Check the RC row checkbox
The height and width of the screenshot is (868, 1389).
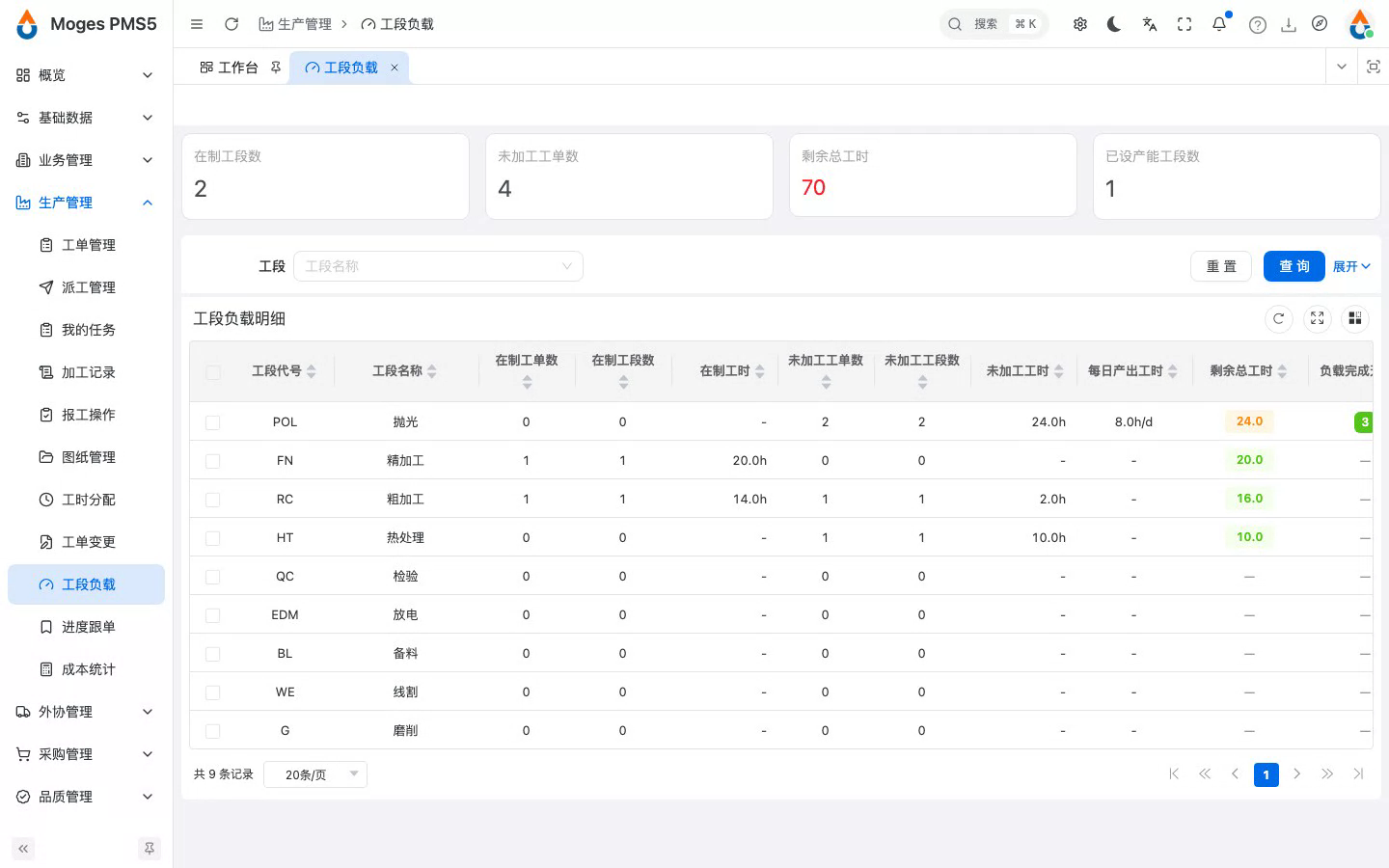(x=213, y=500)
